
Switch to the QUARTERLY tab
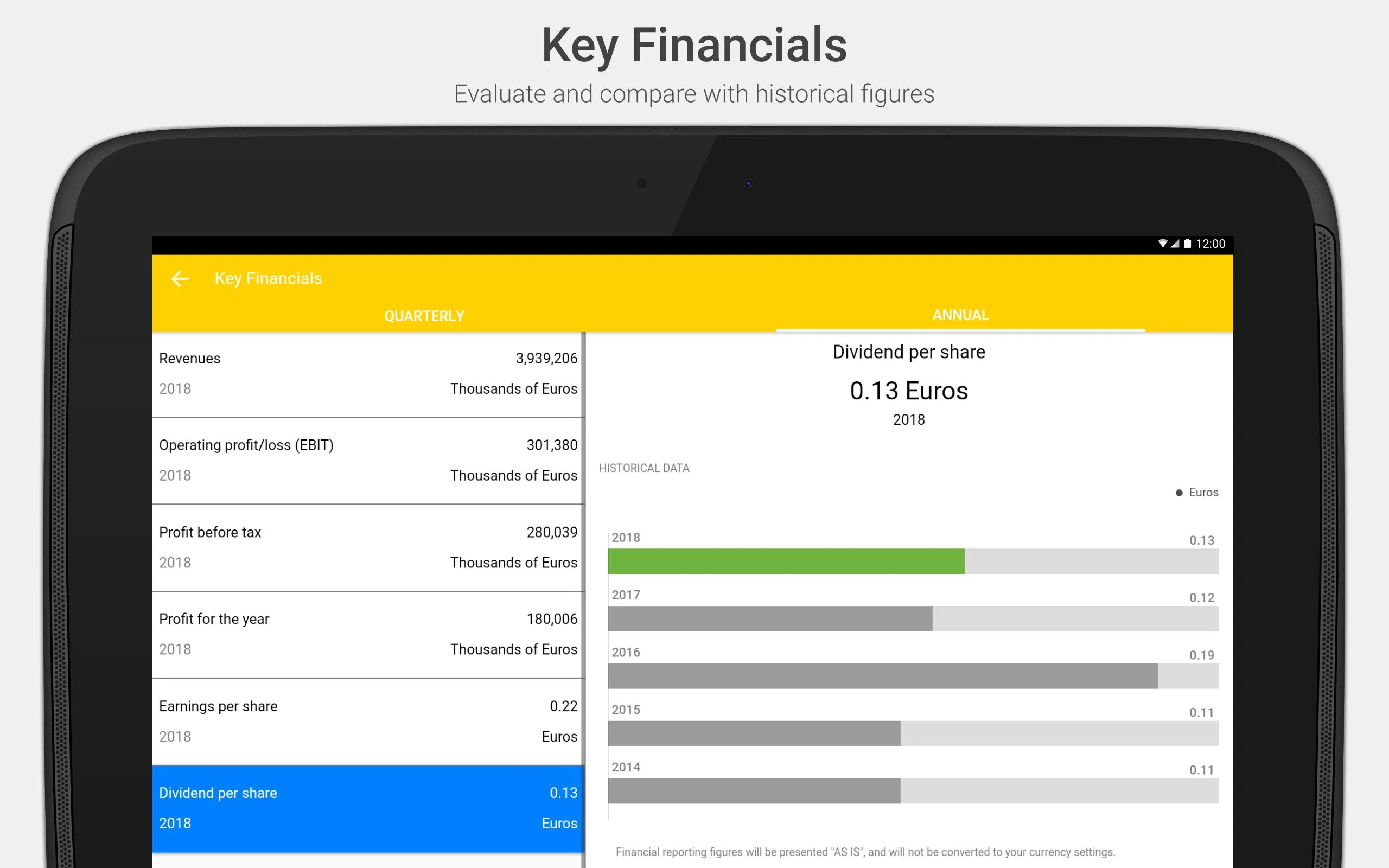pos(424,316)
